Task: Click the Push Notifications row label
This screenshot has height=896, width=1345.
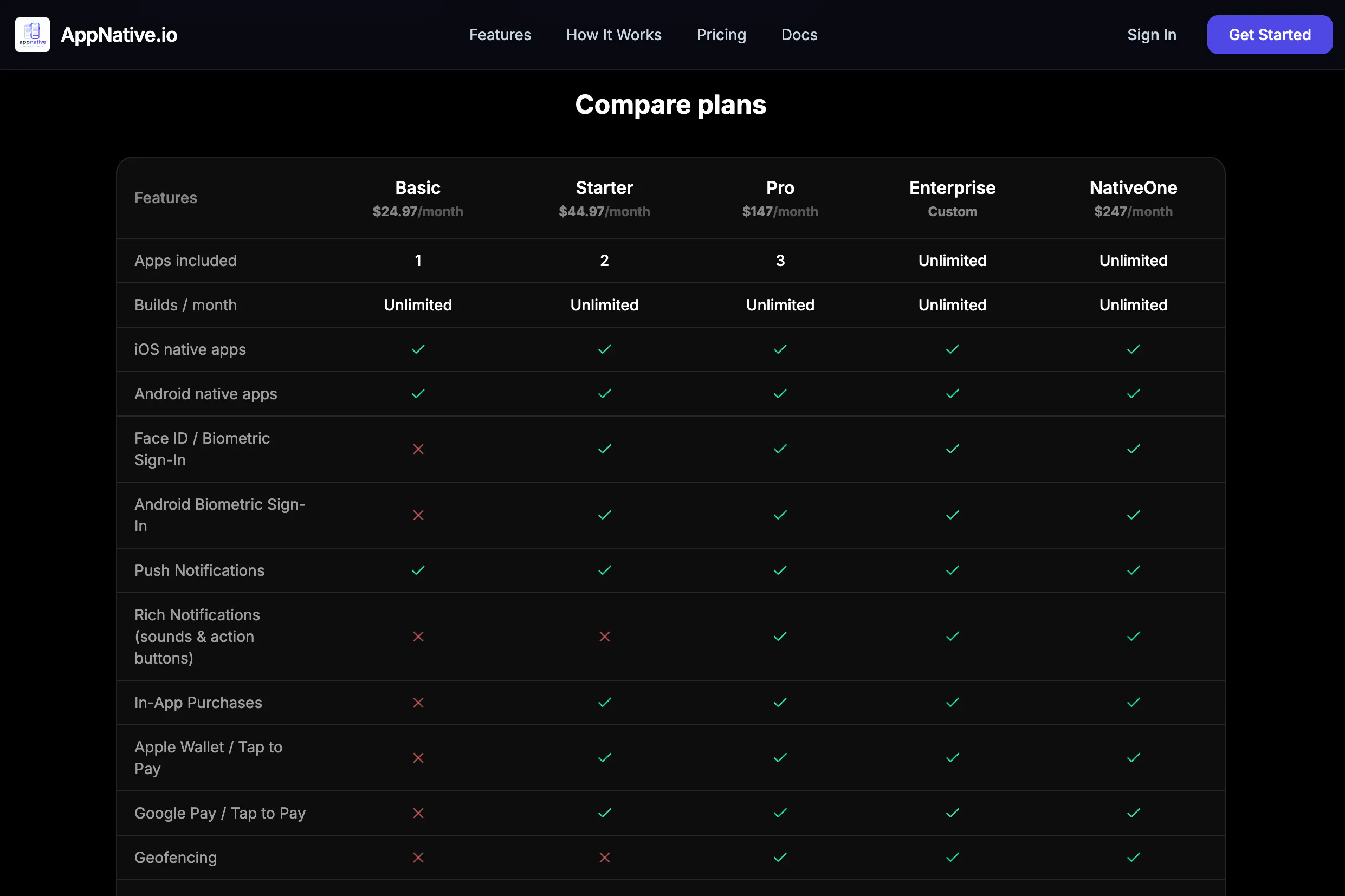Action: pyautogui.click(x=199, y=571)
